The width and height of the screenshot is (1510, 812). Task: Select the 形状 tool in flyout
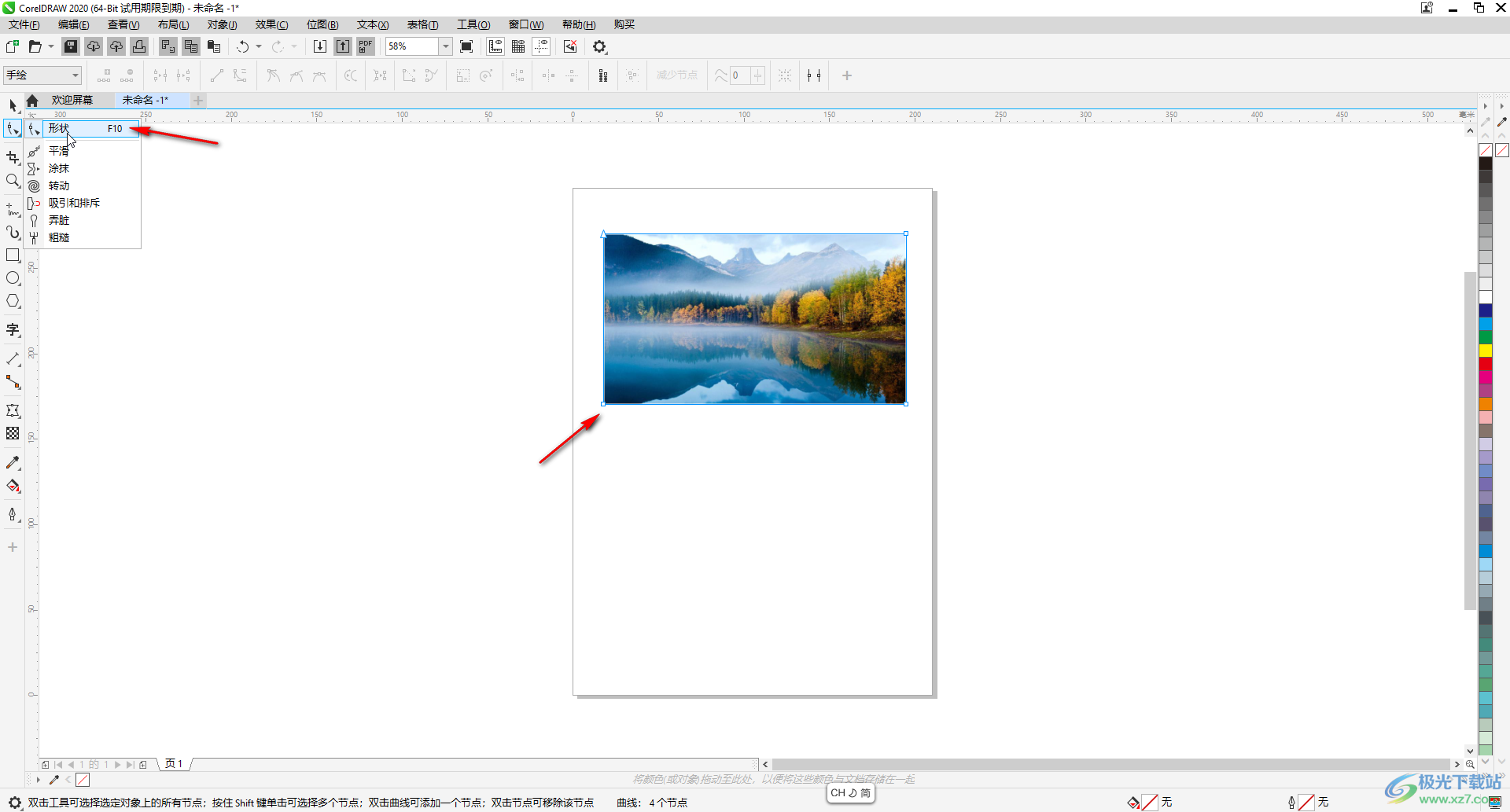coord(83,129)
